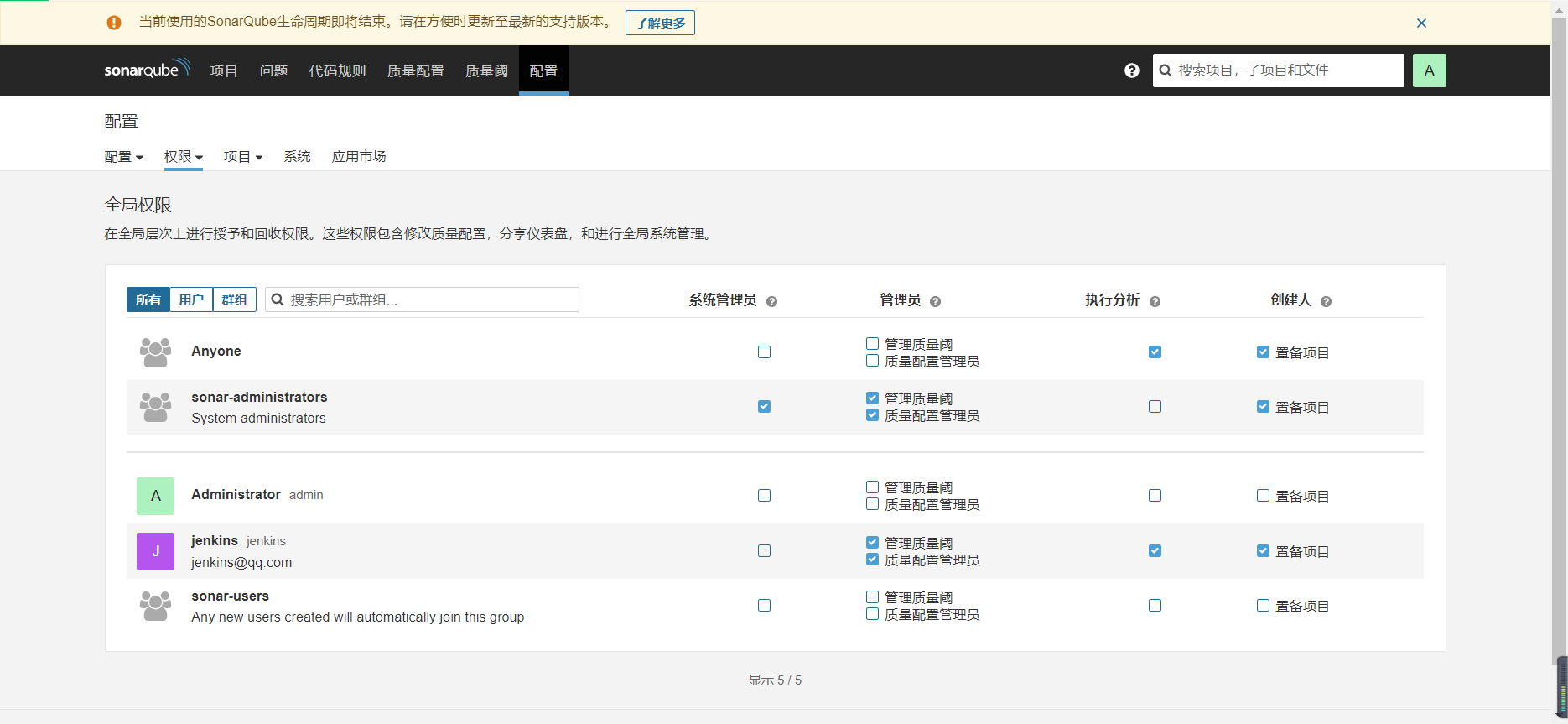The height and width of the screenshot is (724, 1568).
Task: Disable 执行分析 for Anyone
Action: pyautogui.click(x=1155, y=352)
